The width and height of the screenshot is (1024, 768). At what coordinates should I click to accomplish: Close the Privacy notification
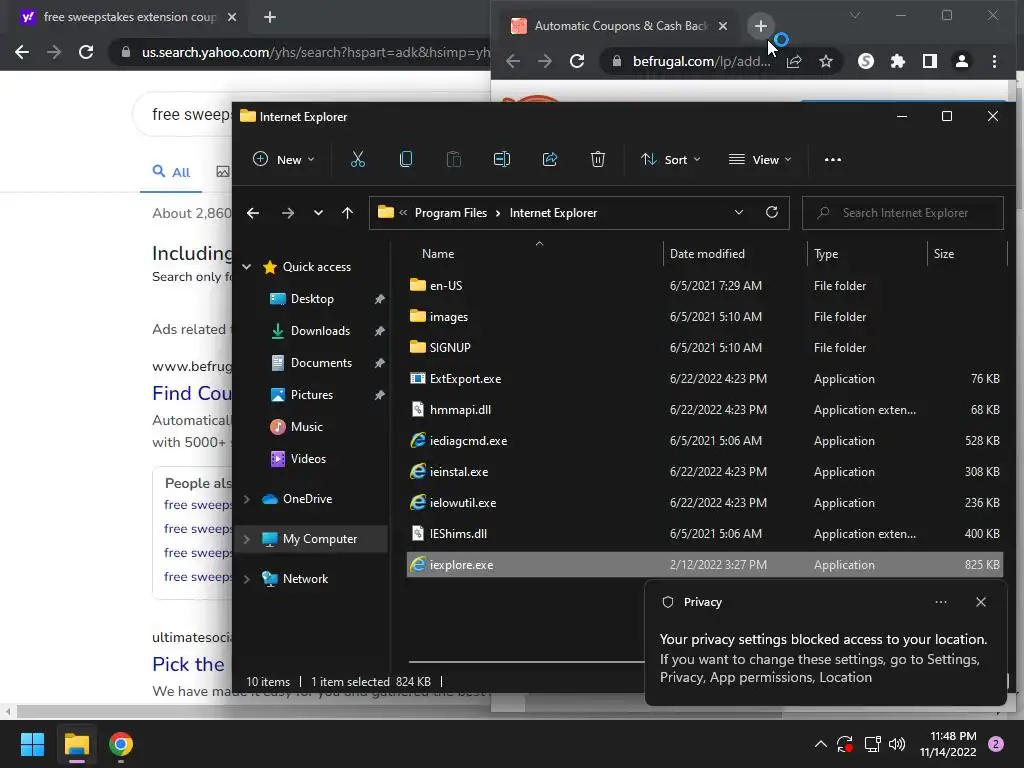click(981, 602)
